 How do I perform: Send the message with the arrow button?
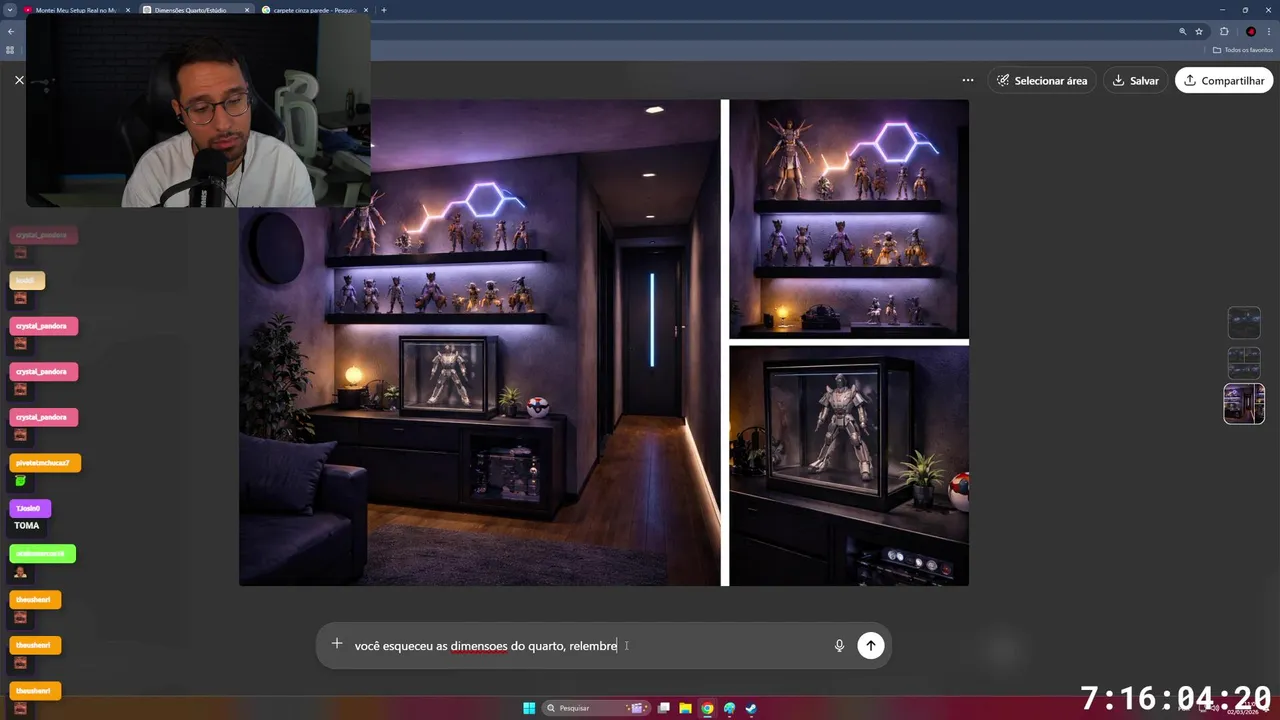(870, 646)
